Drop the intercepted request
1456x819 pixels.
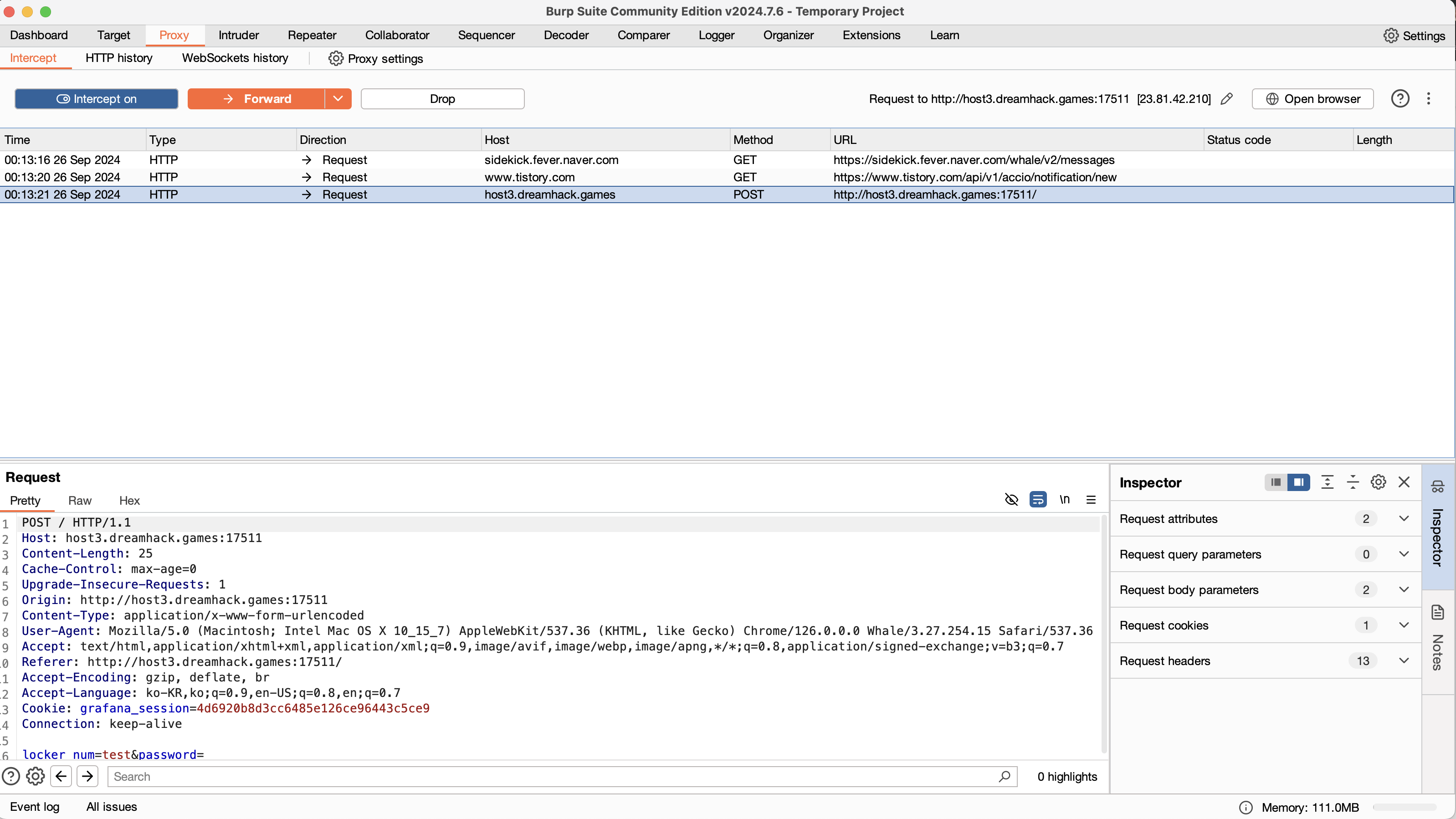tap(442, 99)
